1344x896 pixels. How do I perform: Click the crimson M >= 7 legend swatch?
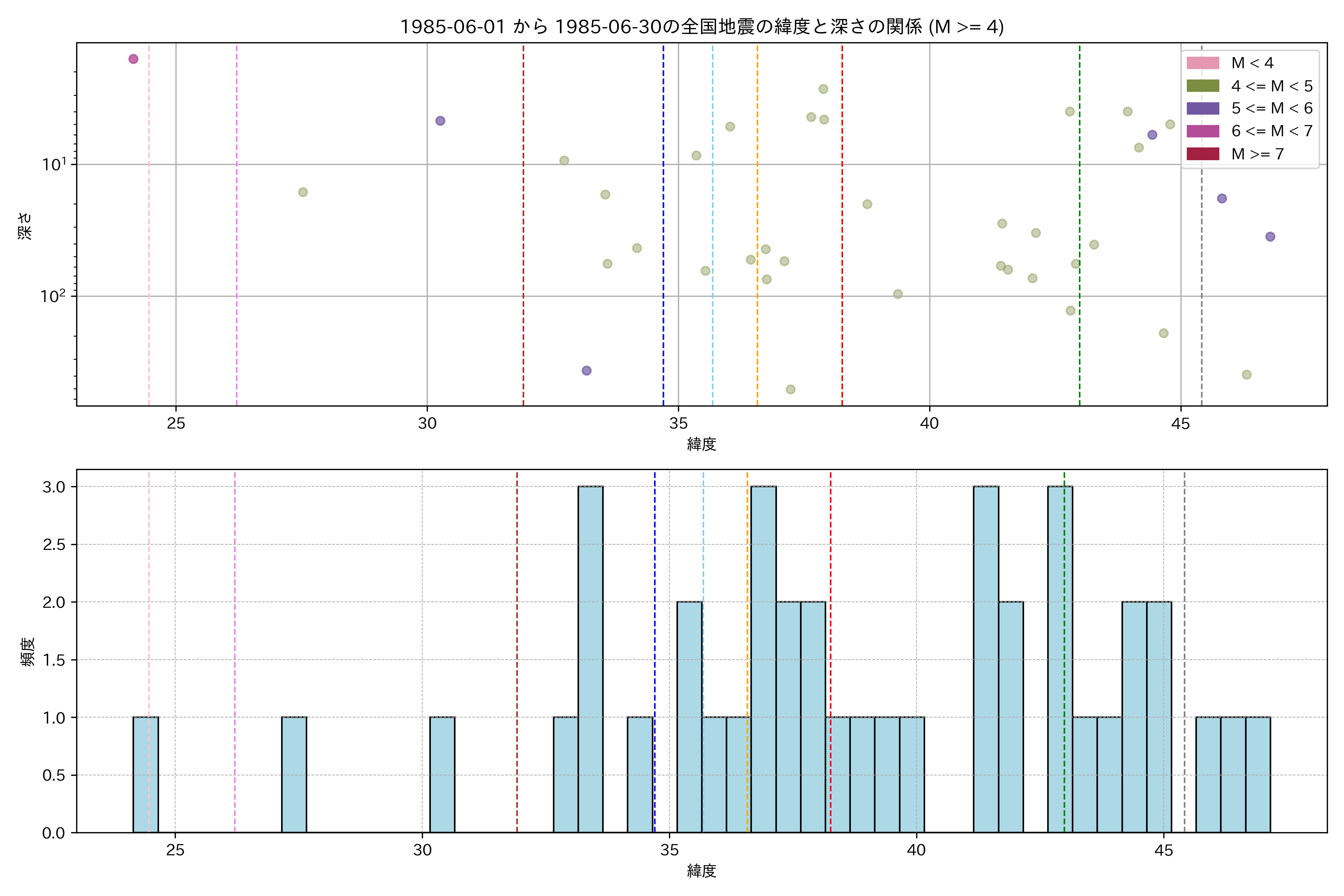click(x=1202, y=154)
